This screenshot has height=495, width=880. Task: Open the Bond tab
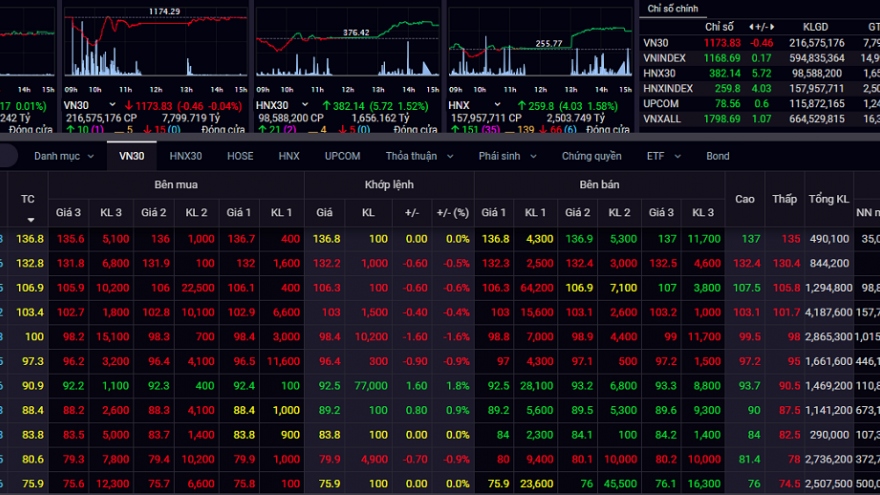click(718, 156)
